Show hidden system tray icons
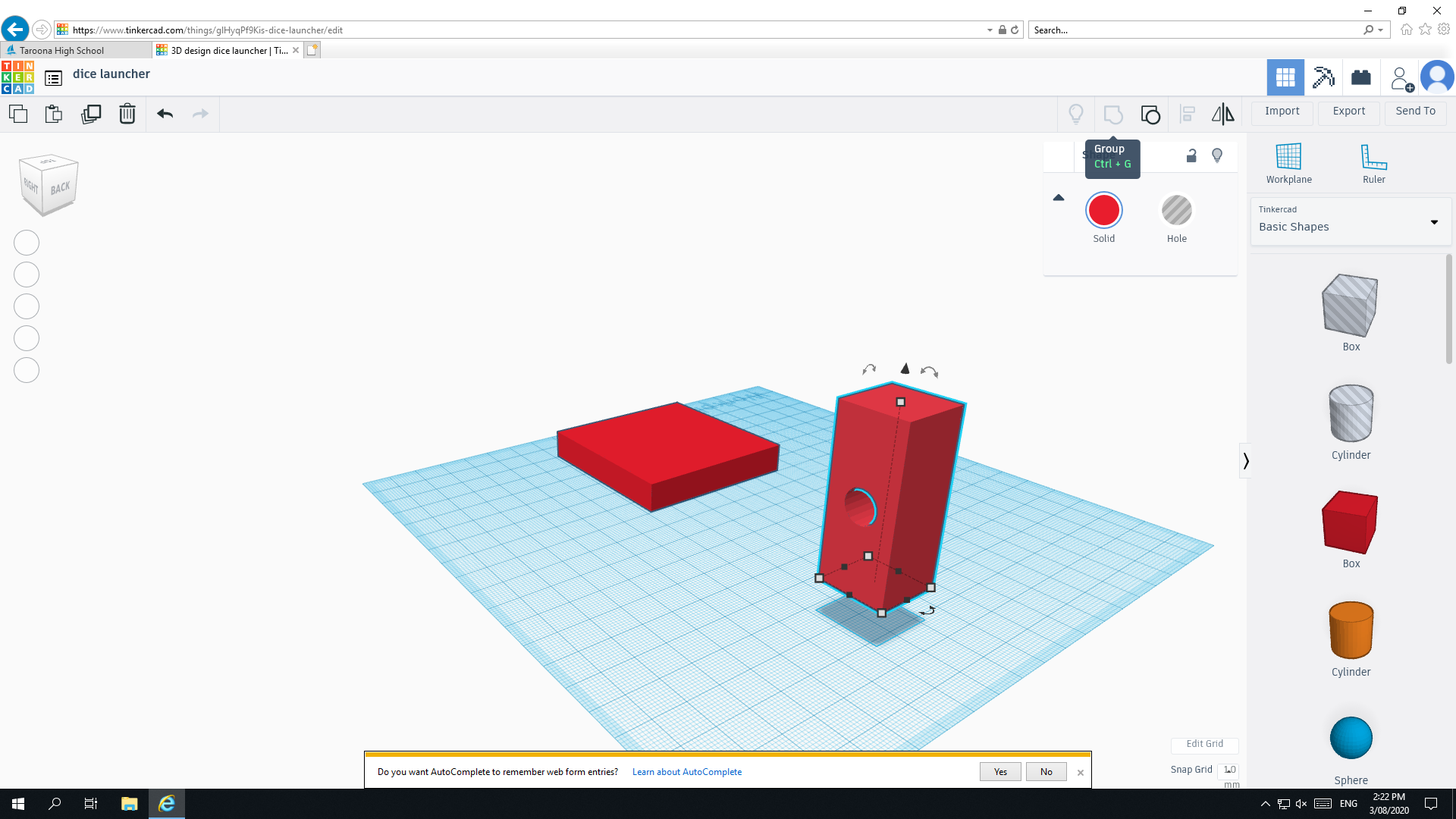The height and width of the screenshot is (819, 1456). tap(1264, 804)
